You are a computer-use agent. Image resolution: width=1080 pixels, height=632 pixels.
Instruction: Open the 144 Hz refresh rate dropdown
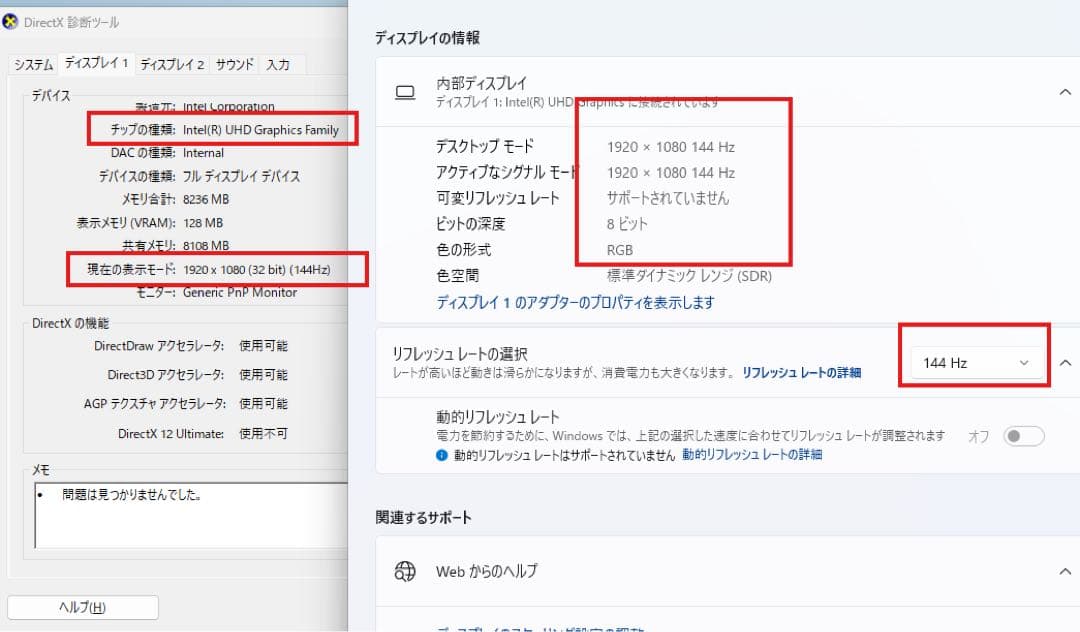[975, 363]
